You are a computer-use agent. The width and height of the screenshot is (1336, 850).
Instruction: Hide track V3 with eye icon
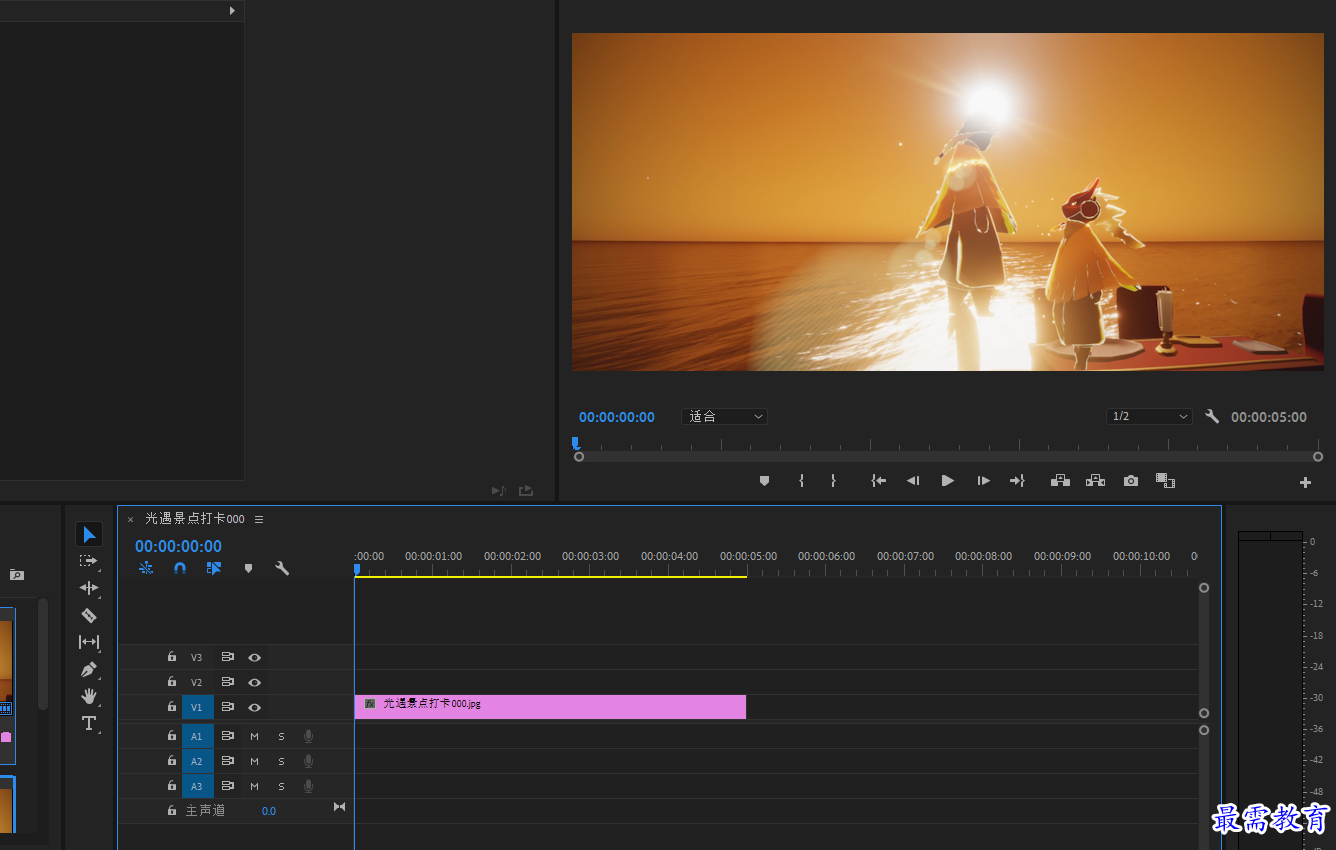[x=255, y=657]
